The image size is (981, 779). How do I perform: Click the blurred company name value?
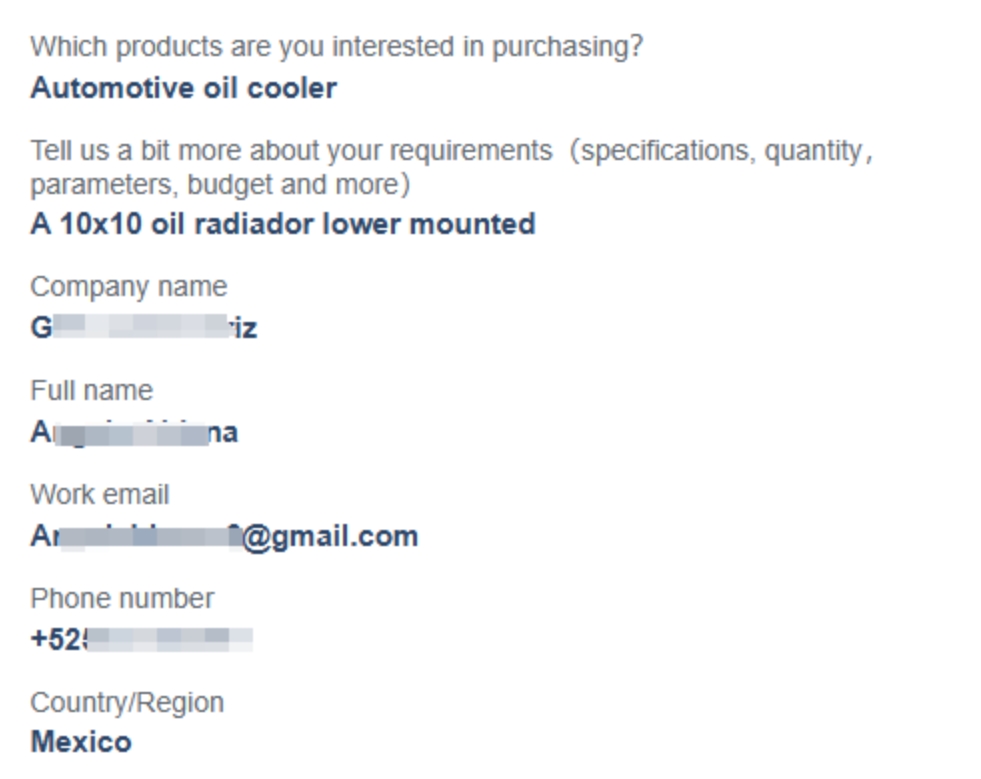tap(144, 328)
